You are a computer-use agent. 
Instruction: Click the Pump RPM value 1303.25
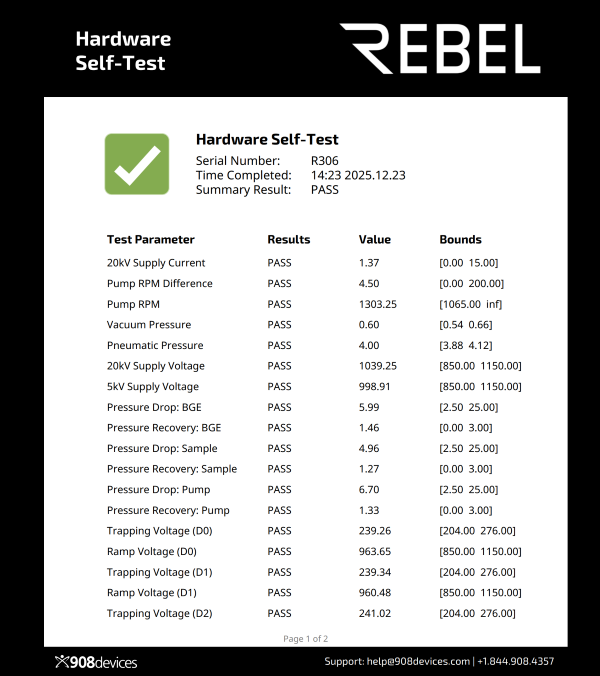coord(378,304)
